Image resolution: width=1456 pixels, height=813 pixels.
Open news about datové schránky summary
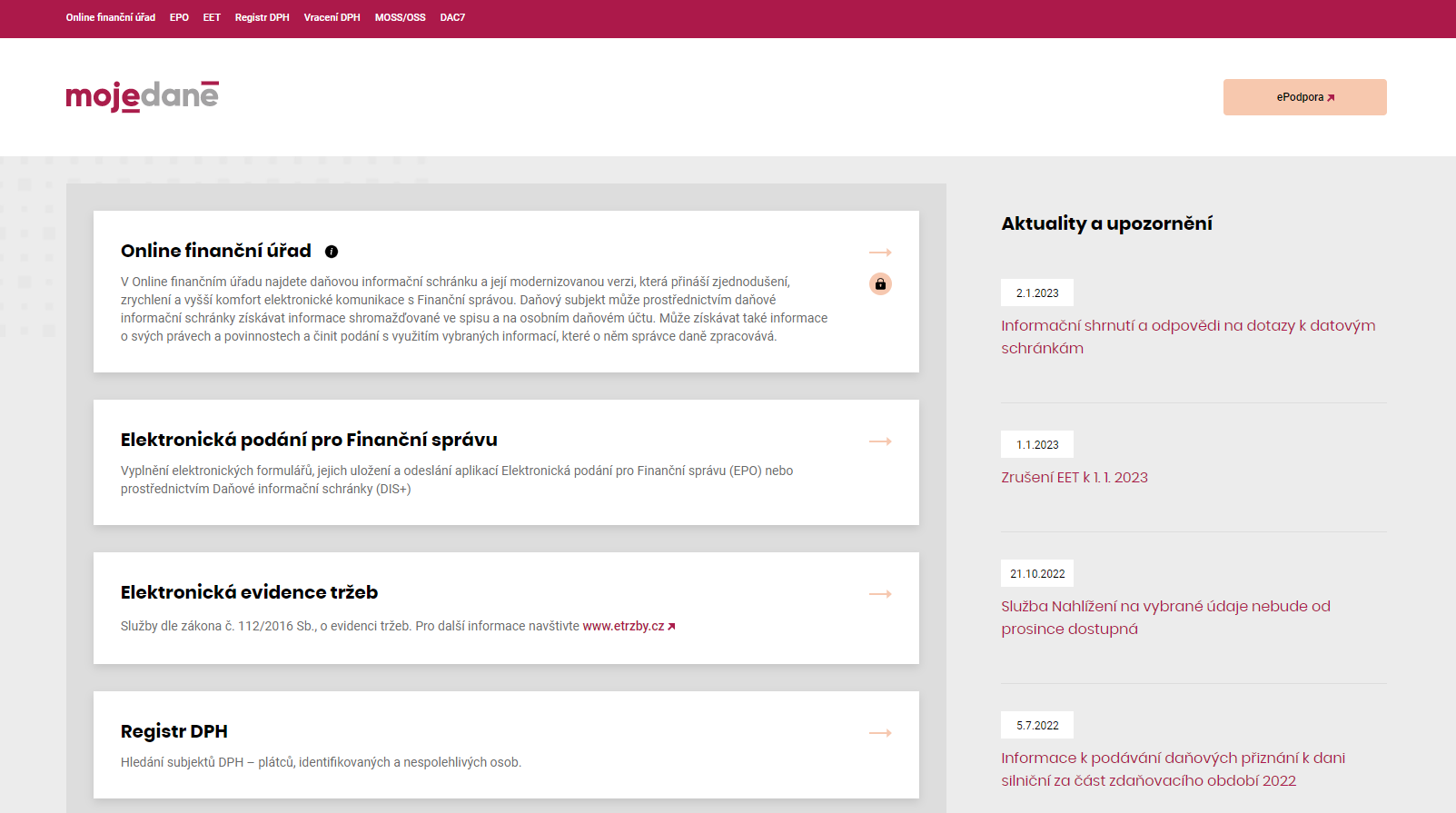[x=1188, y=337]
